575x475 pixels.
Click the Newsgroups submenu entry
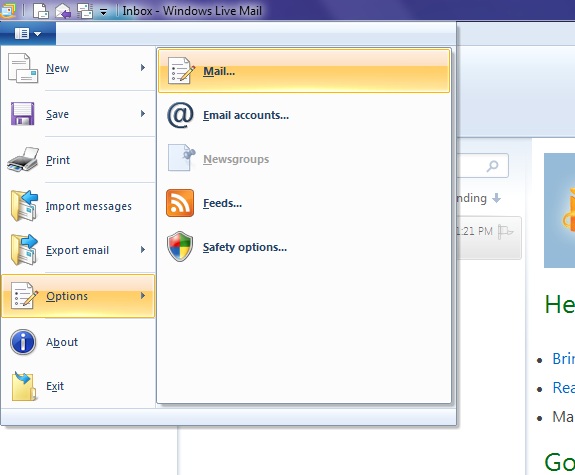coord(304,159)
